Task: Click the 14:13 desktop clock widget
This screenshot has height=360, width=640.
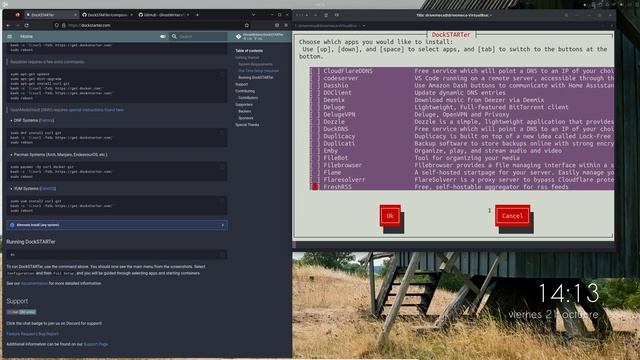Action: tap(569, 293)
